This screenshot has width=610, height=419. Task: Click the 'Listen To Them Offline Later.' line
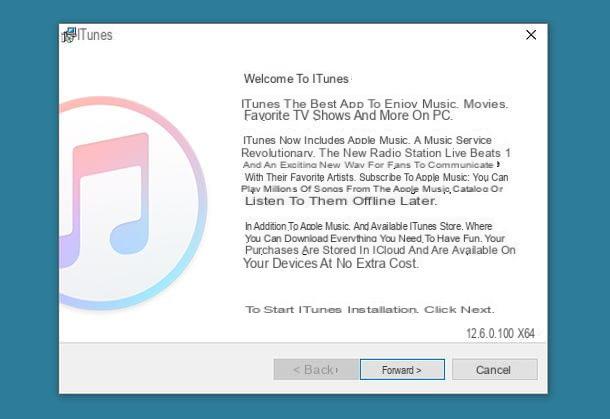pos(341,201)
